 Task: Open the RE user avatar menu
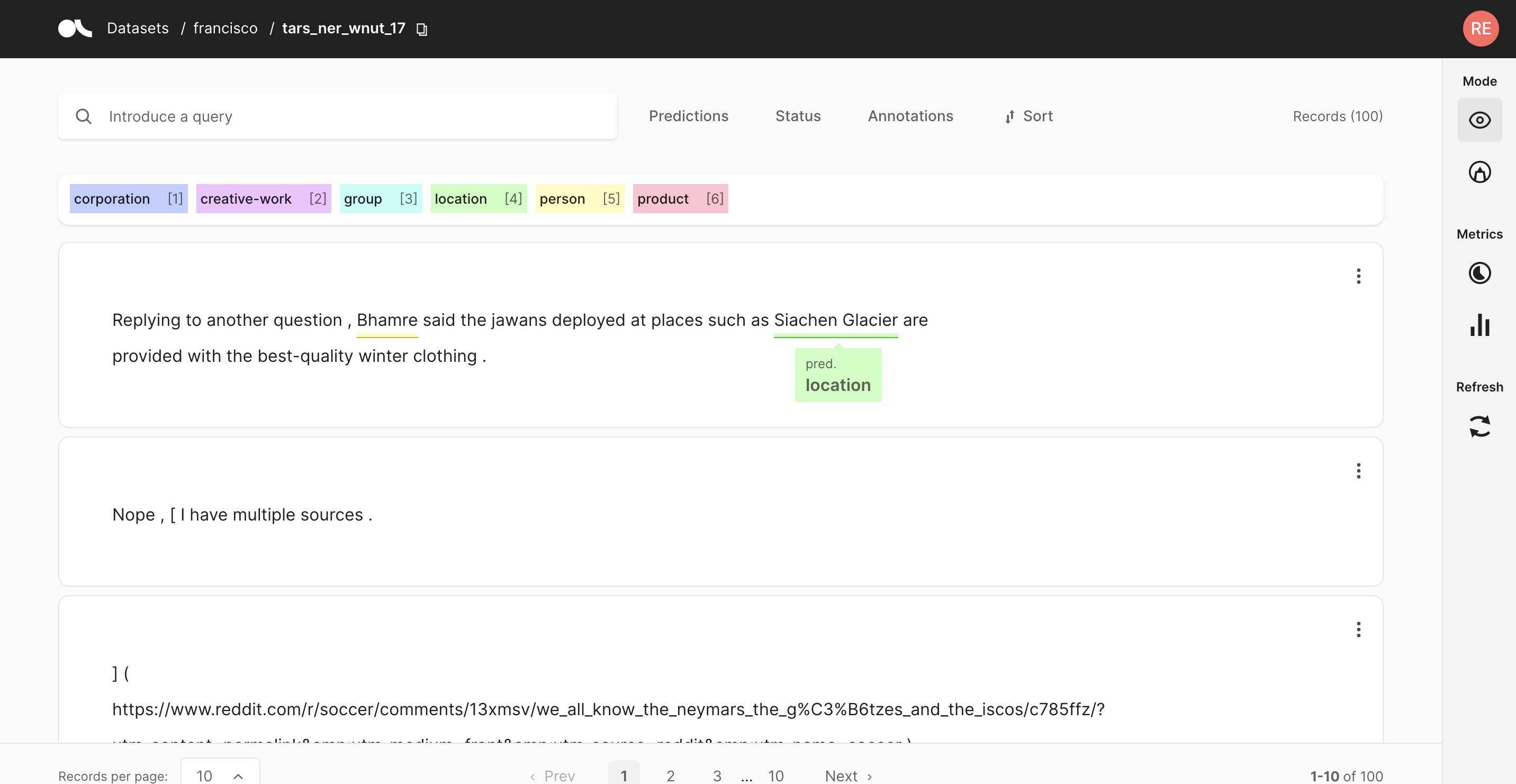pyautogui.click(x=1481, y=28)
